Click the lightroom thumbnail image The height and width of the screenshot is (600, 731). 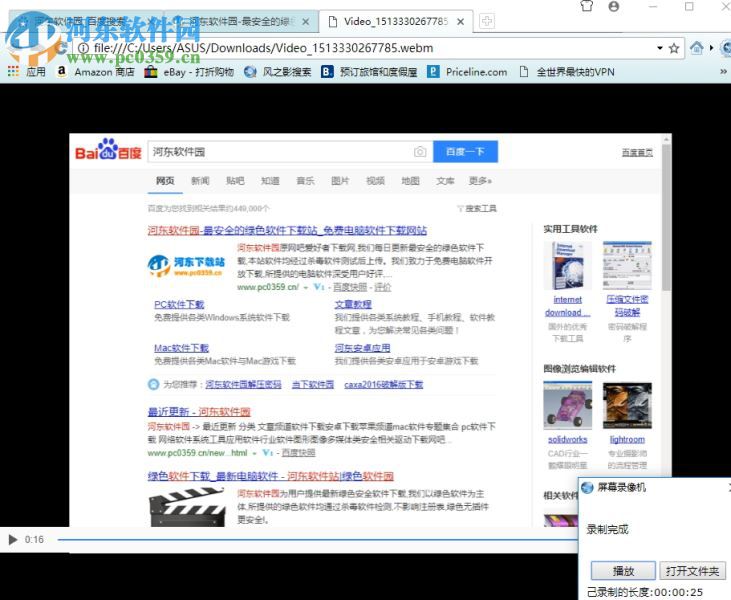(x=627, y=406)
